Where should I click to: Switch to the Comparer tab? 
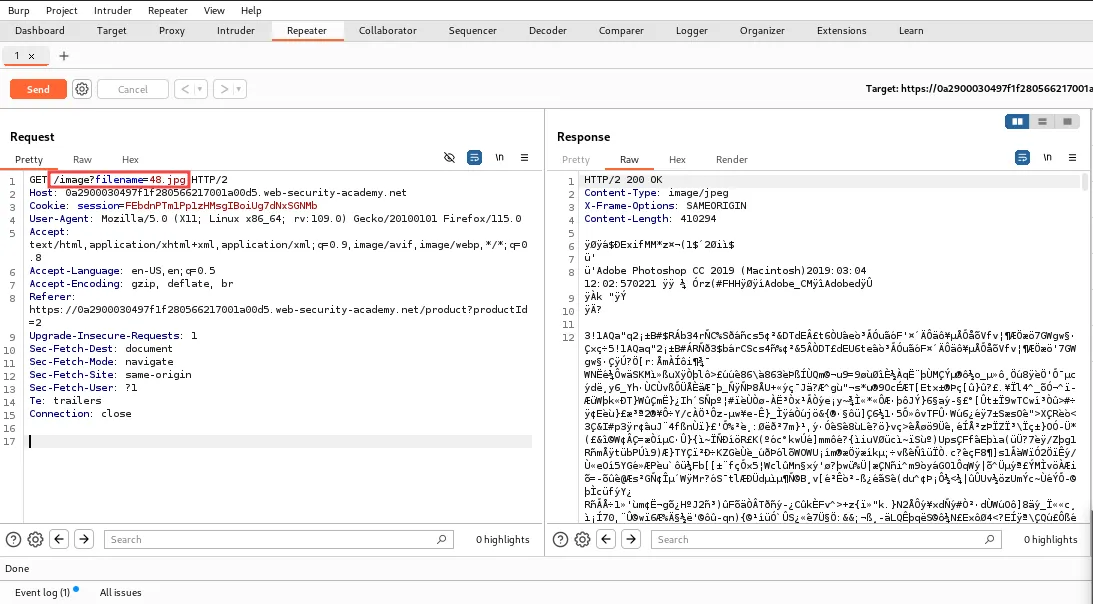(621, 31)
